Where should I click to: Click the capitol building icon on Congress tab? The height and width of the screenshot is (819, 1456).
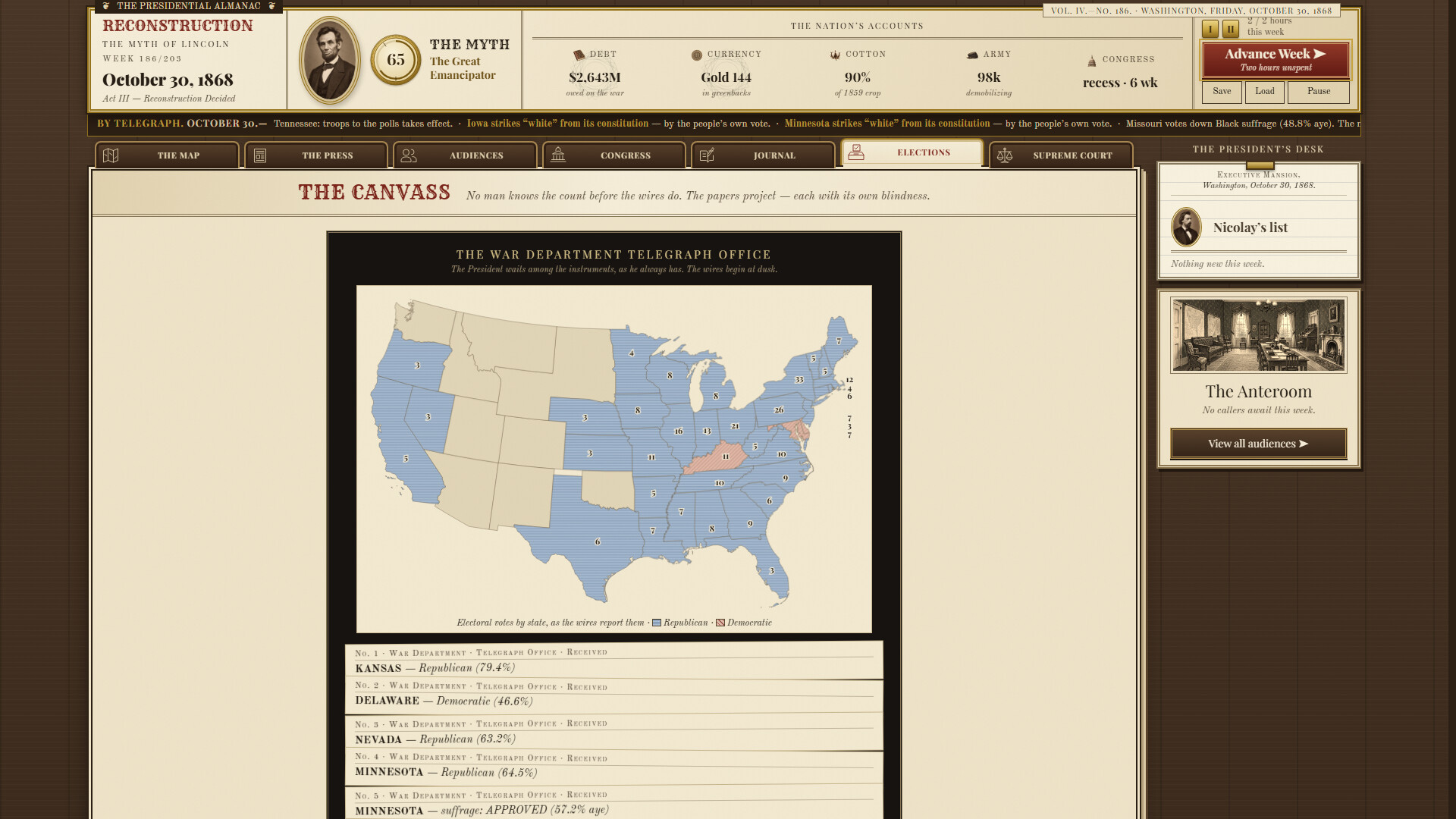point(558,155)
